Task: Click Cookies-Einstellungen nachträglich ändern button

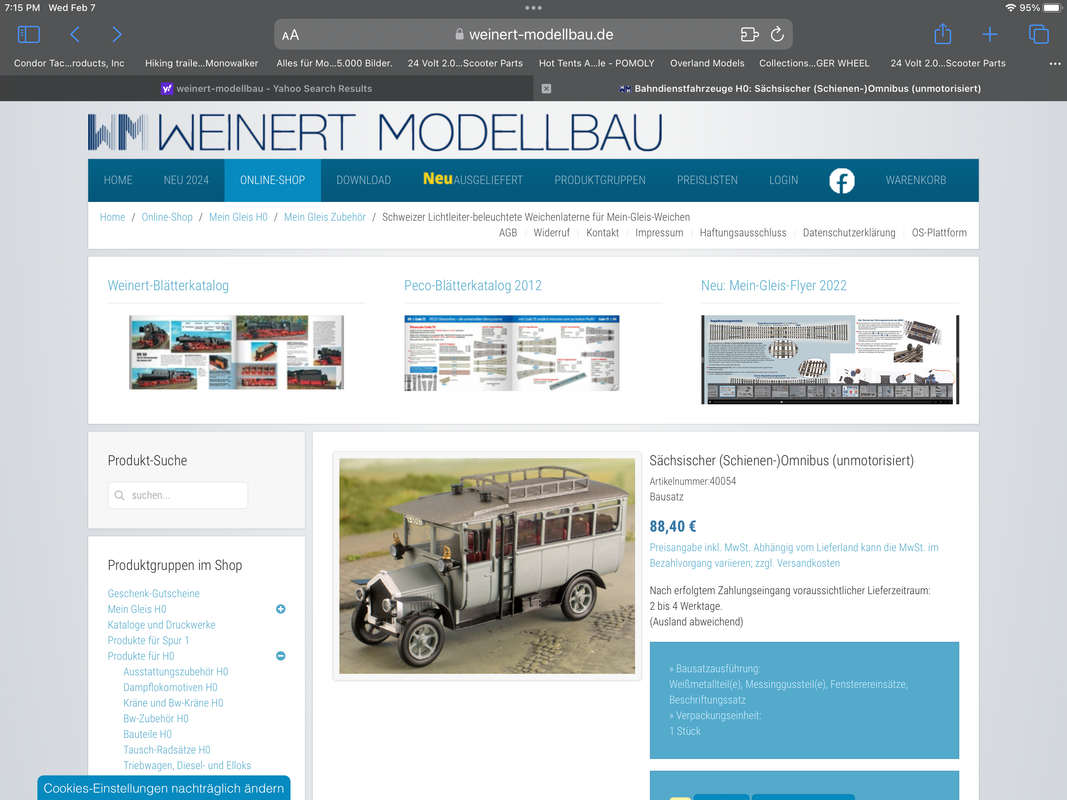Action: (x=164, y=788)
